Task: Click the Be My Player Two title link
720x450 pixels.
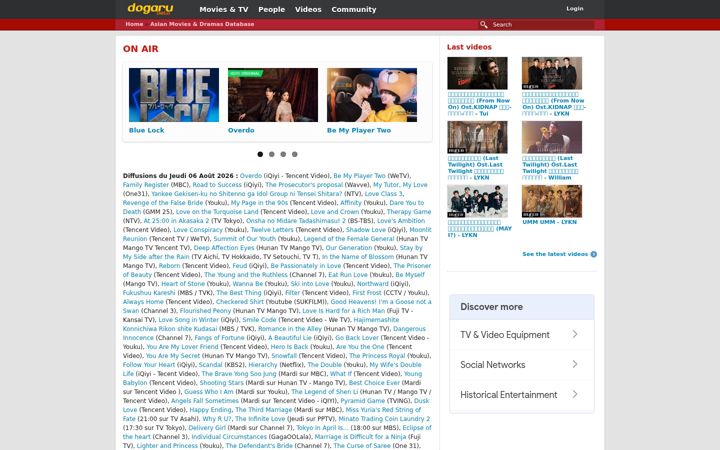Action: coord(359,130)
